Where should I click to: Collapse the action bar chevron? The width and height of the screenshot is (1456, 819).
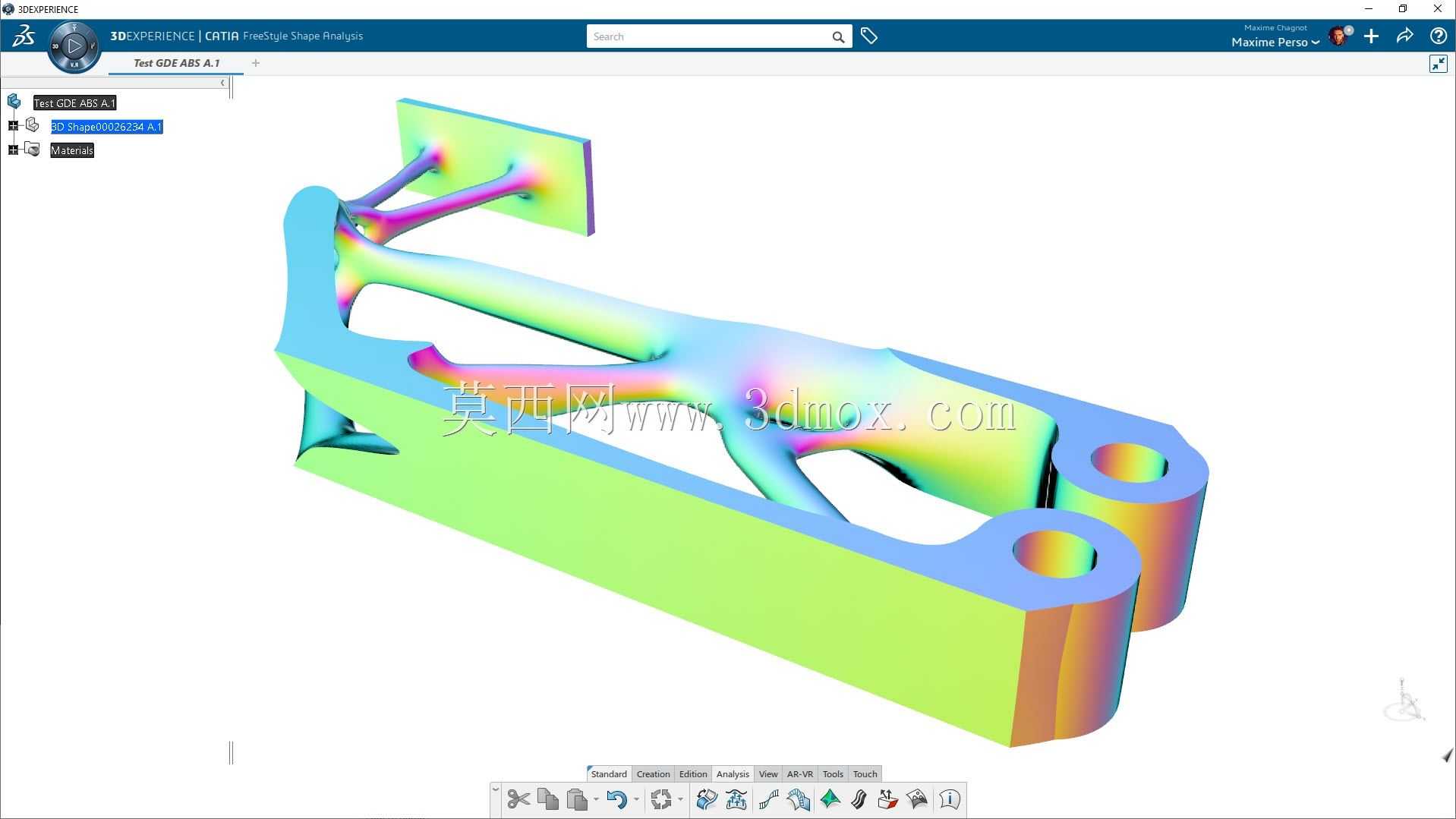496,790
